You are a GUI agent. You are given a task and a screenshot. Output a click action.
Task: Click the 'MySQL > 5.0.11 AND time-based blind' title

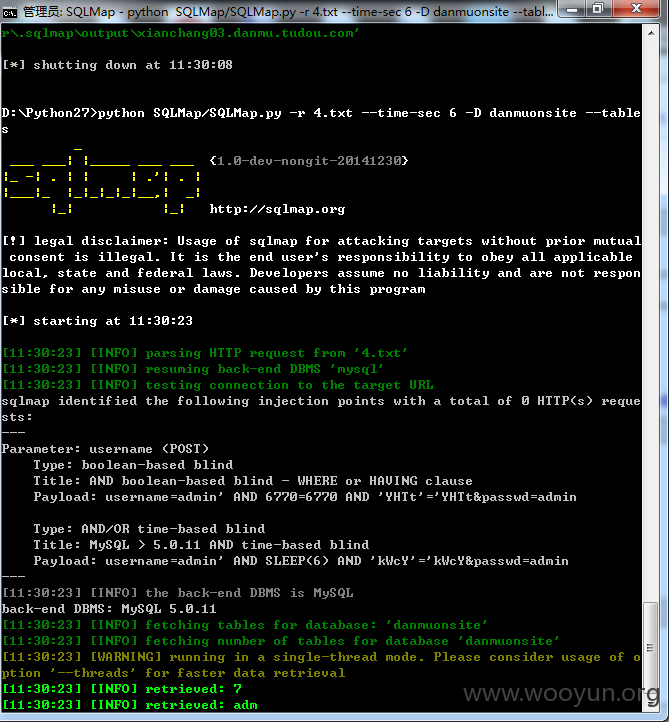[x=201, y=545]
